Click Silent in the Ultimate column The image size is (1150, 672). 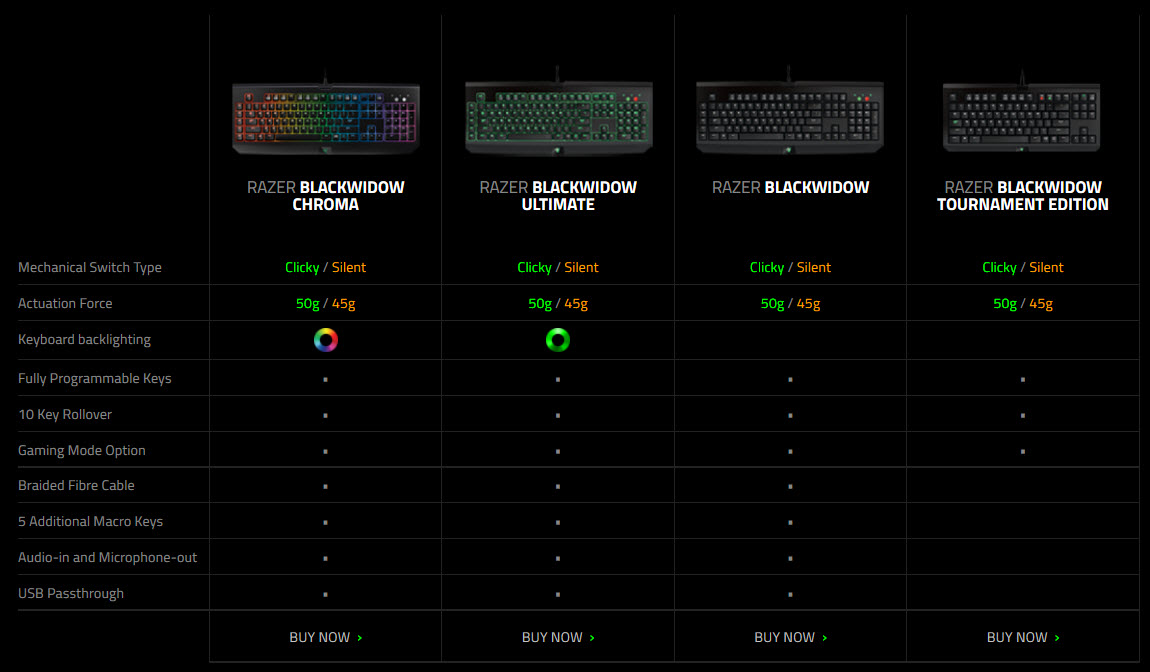point(582,268)
